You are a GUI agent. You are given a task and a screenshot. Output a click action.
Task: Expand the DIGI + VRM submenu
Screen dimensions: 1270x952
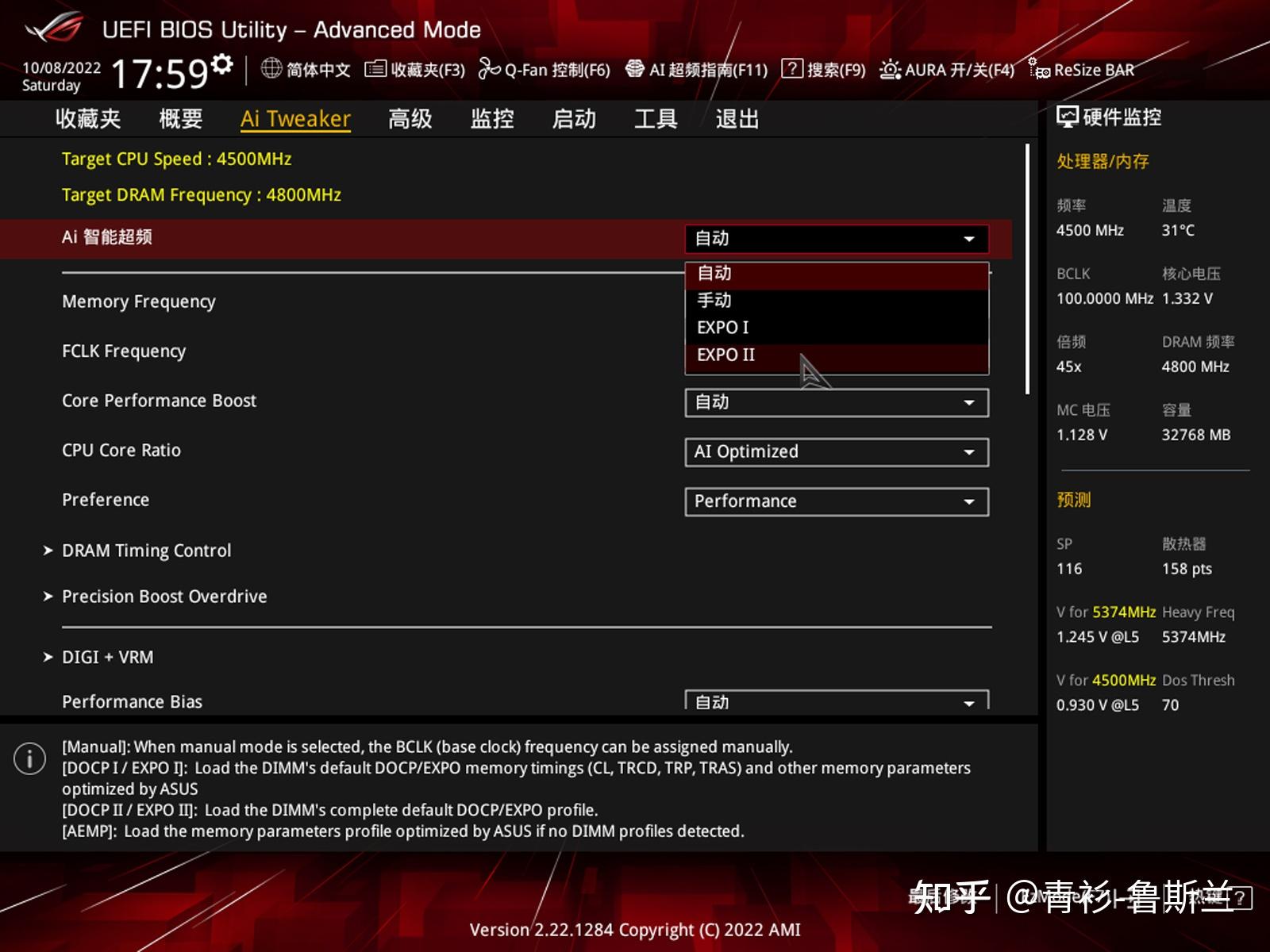pos(98,658)
